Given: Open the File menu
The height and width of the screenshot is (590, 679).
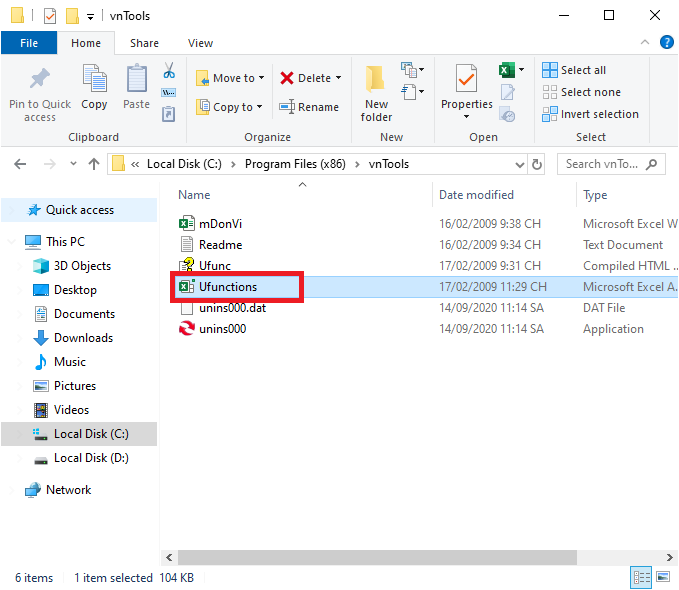Looking at the screenshot, I should point(29,43).
